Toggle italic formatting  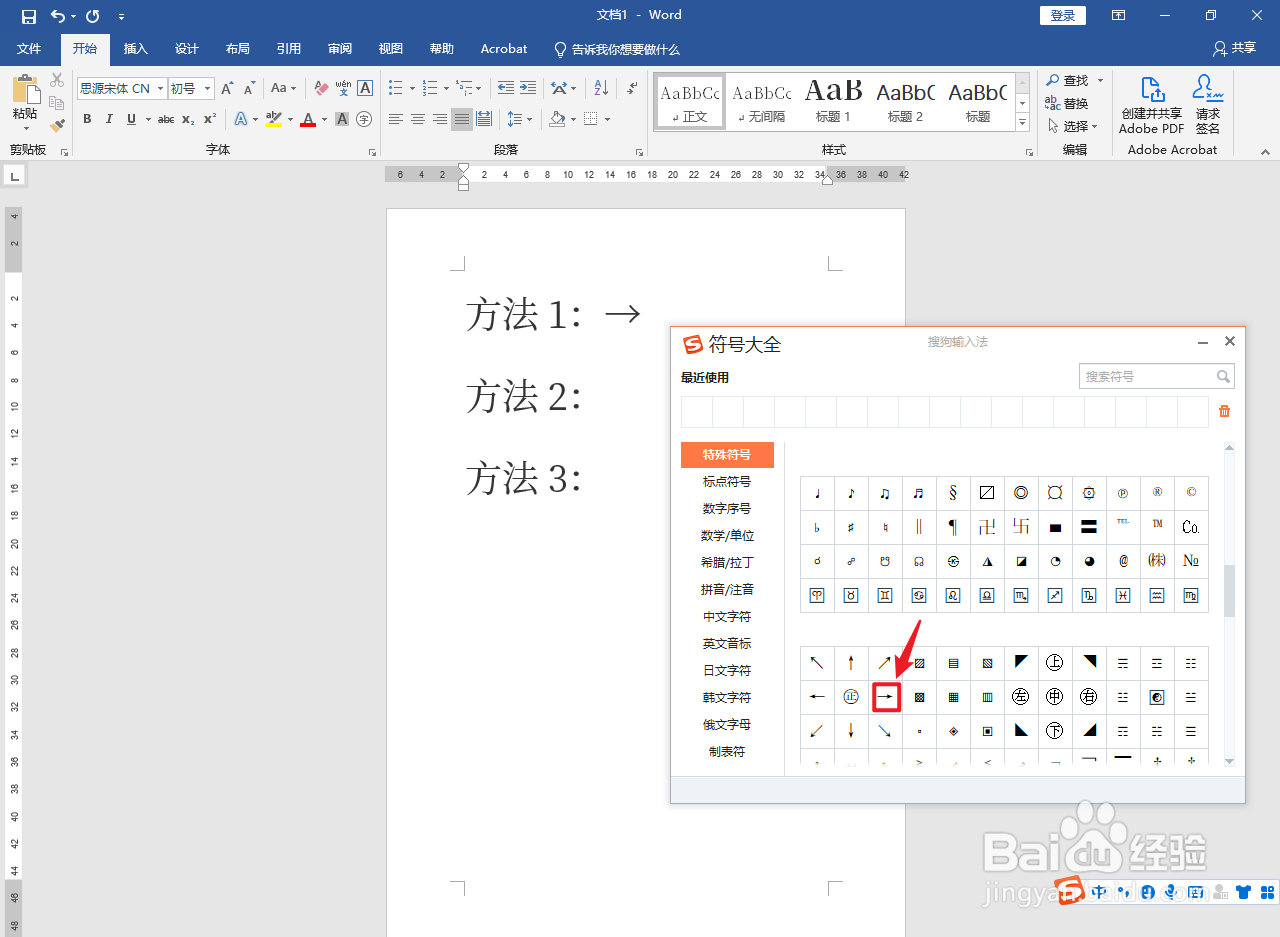pyautogui.click(x=108, y=119)
